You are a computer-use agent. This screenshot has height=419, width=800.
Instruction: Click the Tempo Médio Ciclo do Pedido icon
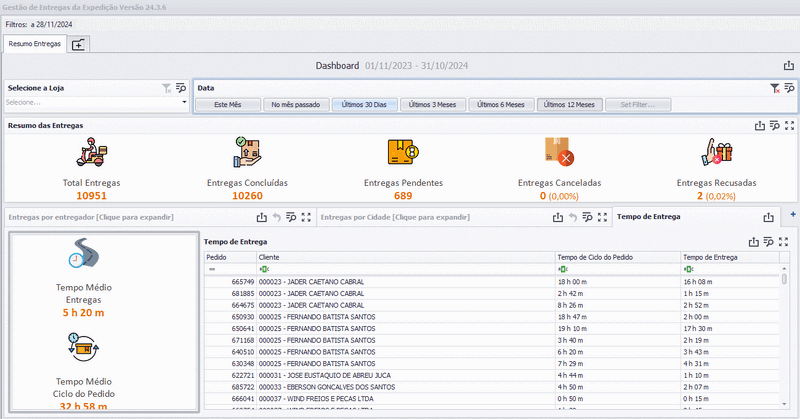[84, 347]
